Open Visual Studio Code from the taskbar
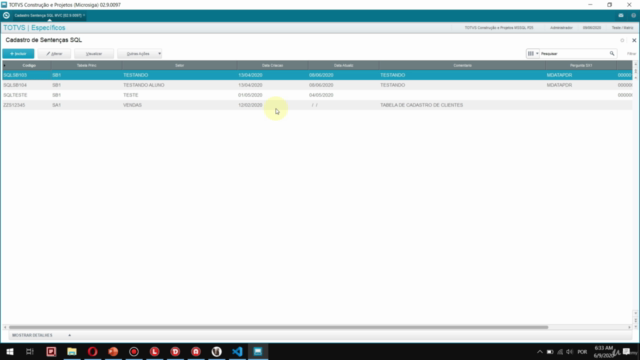 click(237, 351)
